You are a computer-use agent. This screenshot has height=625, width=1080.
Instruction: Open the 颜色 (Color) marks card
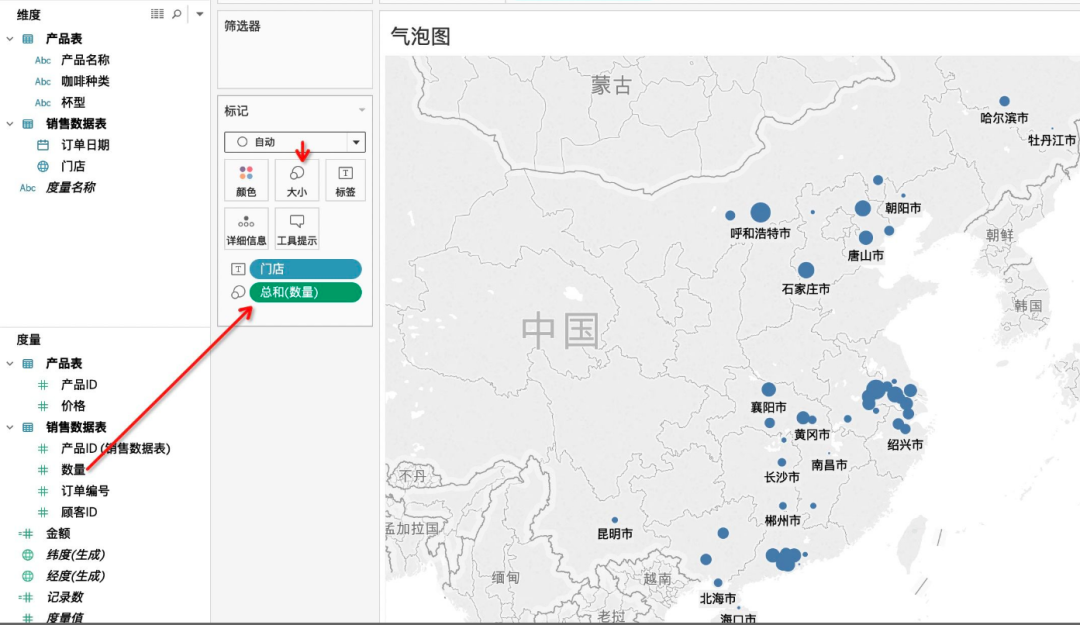click(x=246, y=180)
